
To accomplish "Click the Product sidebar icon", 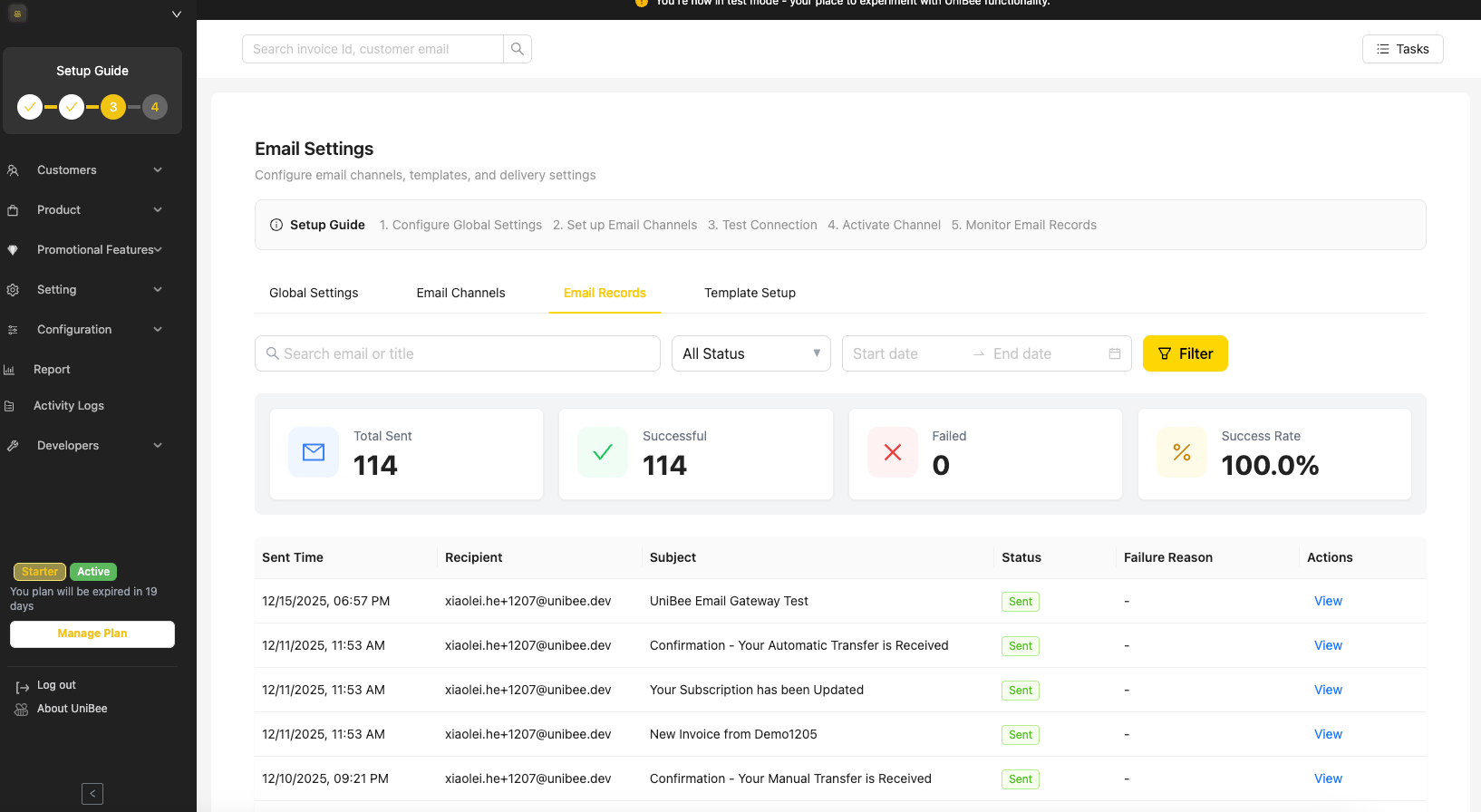I will 13,210.
